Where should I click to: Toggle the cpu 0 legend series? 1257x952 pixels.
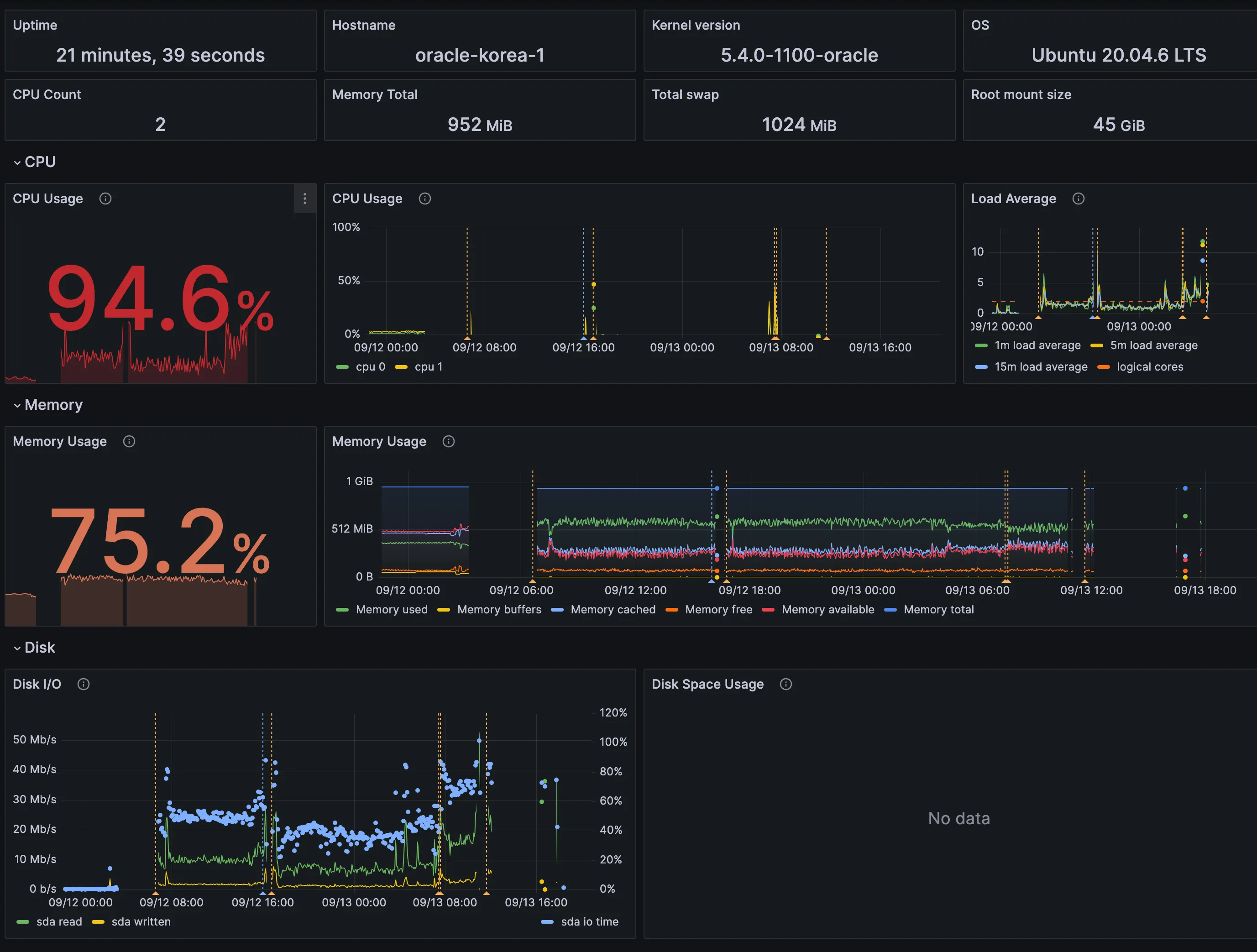click(x=370, y=367)
